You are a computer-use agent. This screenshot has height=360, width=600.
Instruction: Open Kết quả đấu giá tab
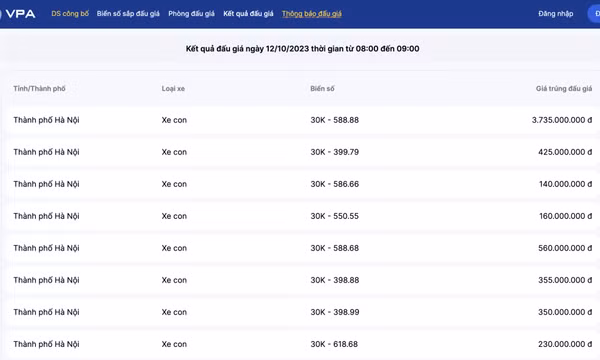(248, 14)
